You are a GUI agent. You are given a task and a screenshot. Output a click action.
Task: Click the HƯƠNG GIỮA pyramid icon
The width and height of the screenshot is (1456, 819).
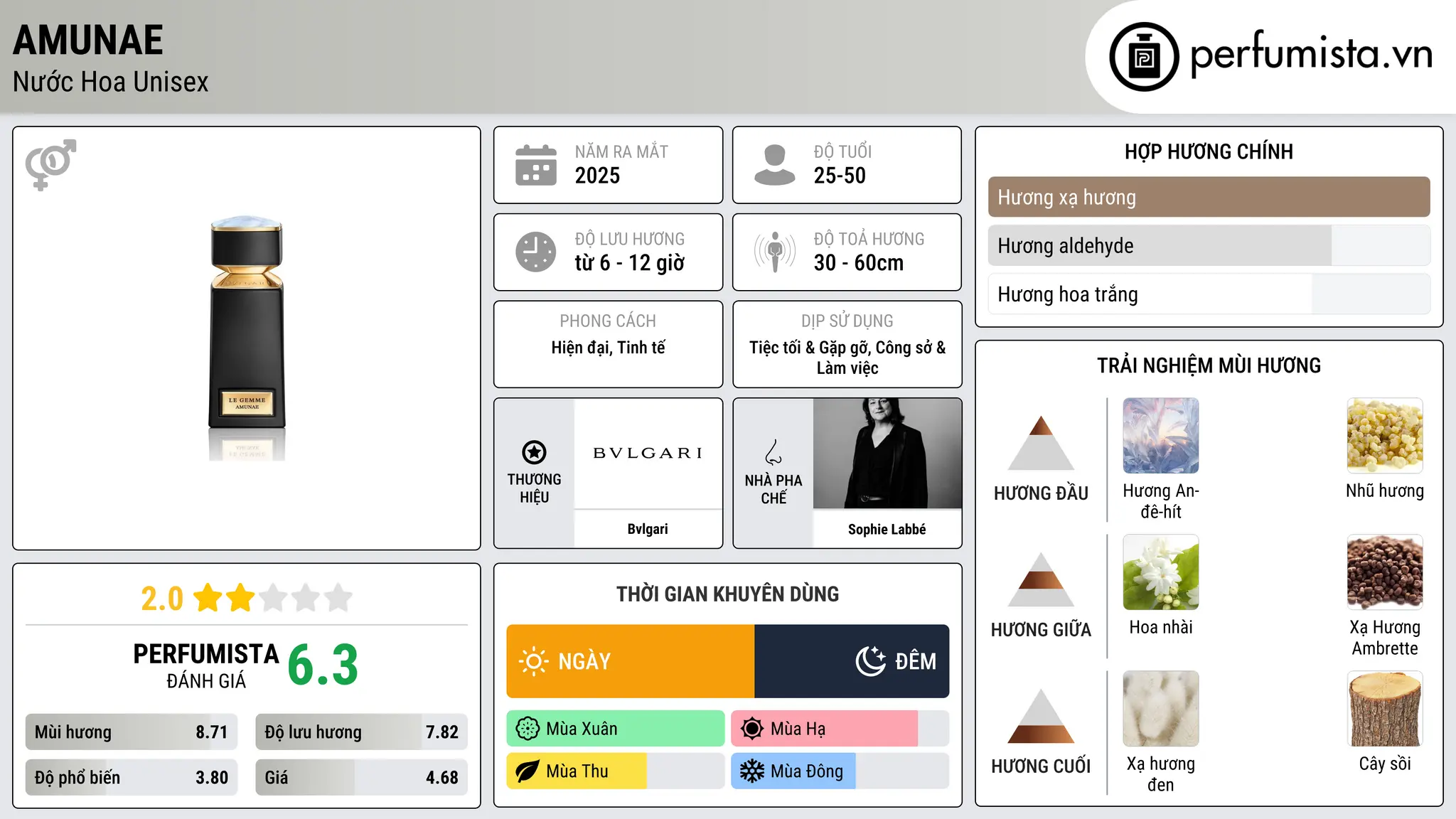pyautogui.click(x=1041, y=579)
